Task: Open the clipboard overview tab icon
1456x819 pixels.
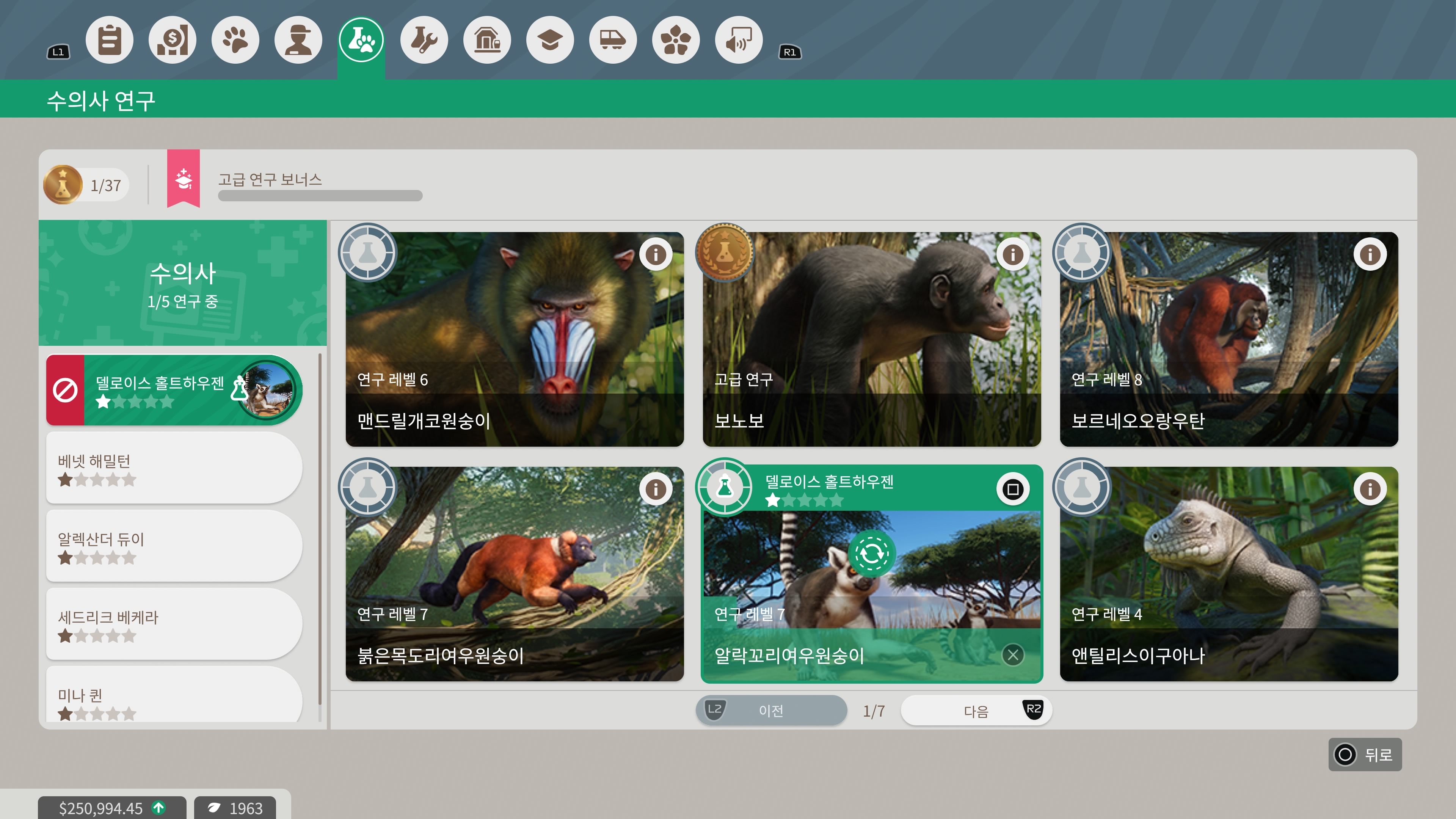Action: pos(109,40)
